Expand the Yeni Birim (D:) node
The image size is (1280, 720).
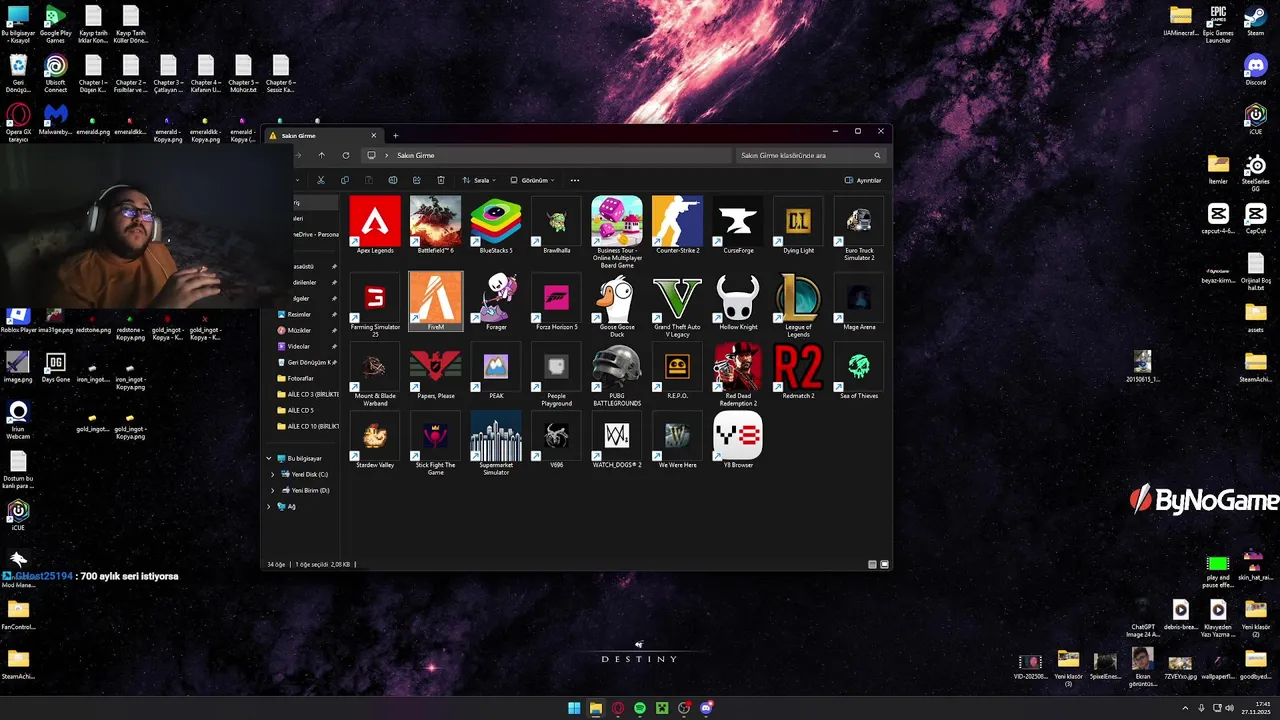tap(273, 490)
